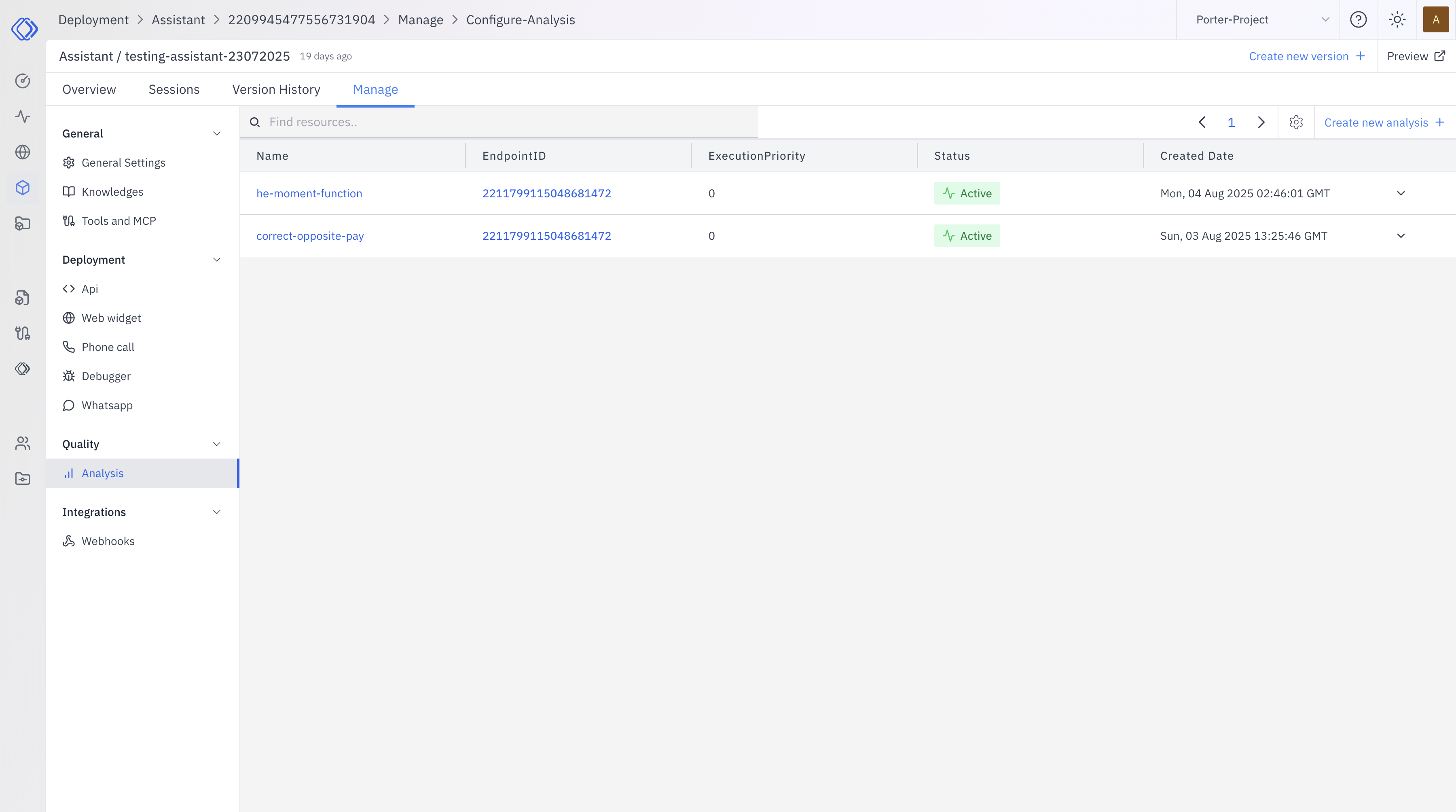
Task: Open the globe icon in left sidebar
Action: point(23,152)
